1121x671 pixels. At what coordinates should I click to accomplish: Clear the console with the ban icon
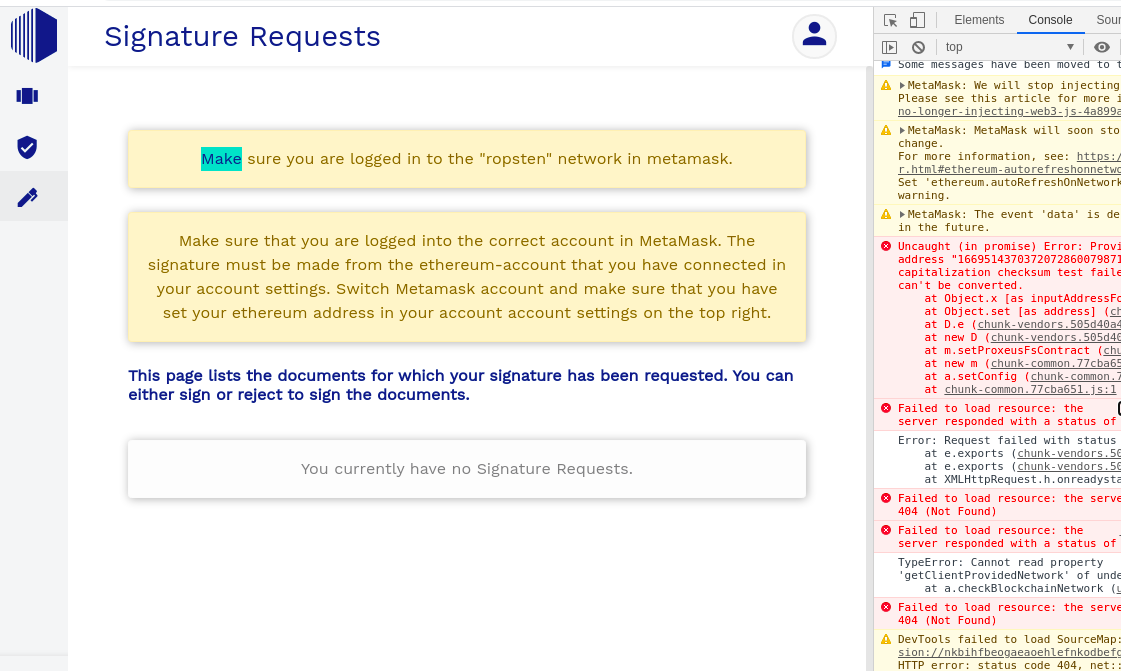(x=919, y=47)
